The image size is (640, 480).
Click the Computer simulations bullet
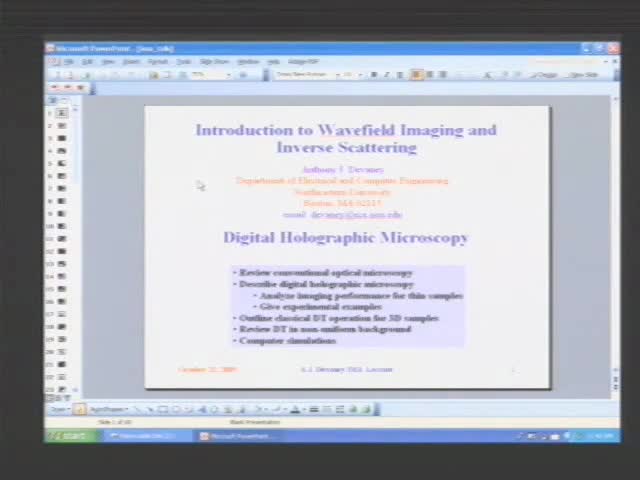[287, 340]
